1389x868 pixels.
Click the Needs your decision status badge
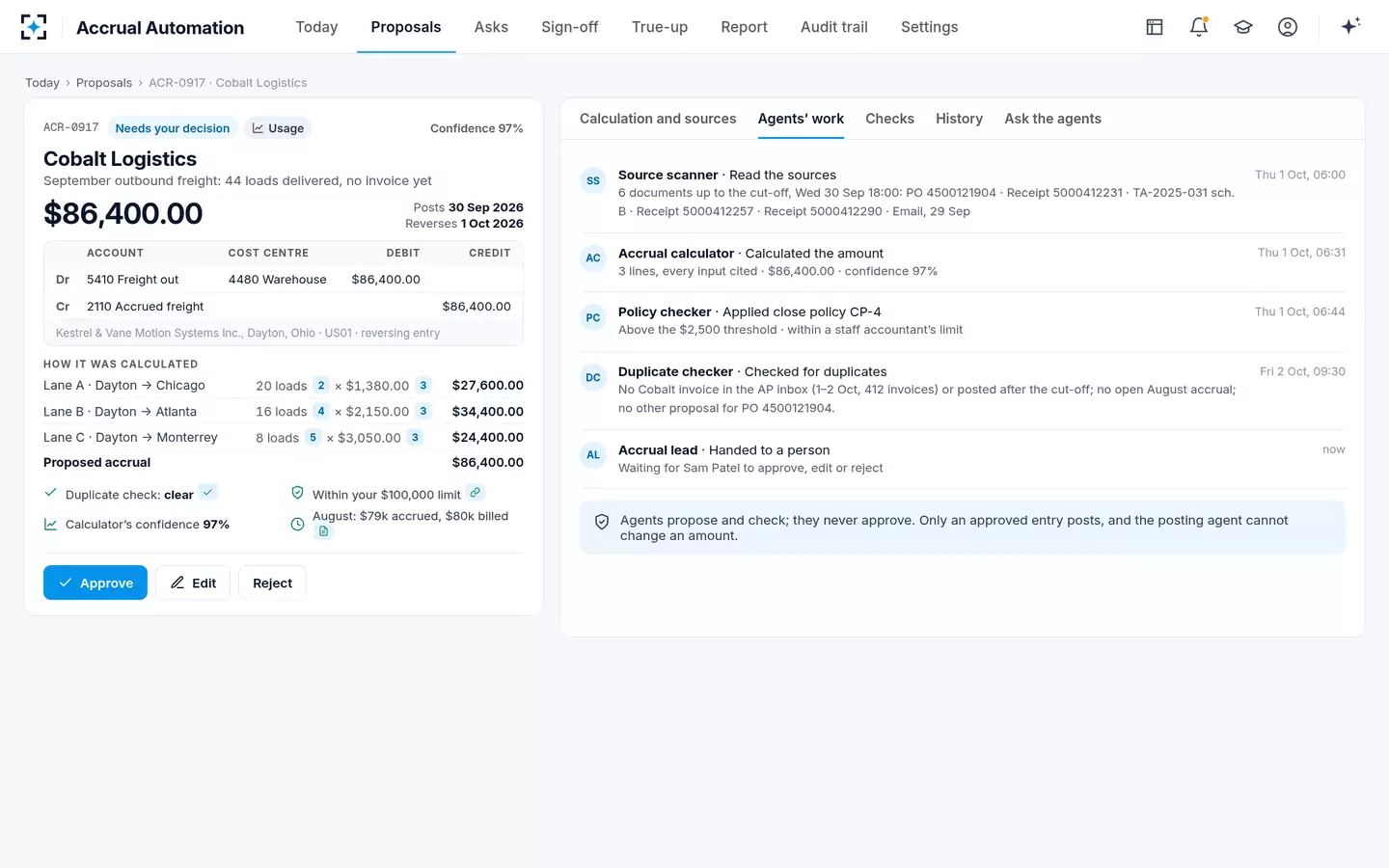click(173, 128)
